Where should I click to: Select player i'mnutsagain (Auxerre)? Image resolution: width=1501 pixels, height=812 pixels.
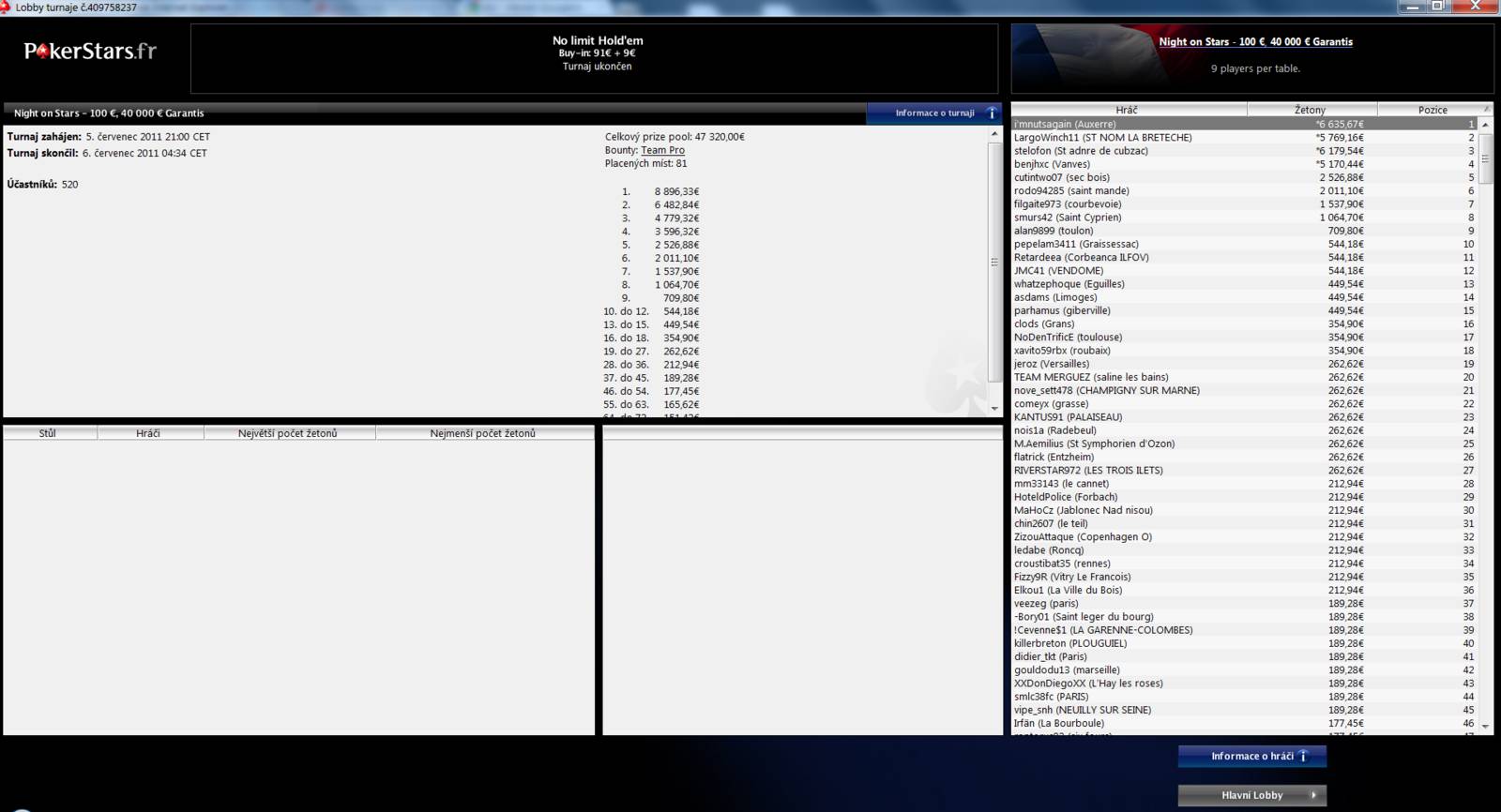point(1245,124)
